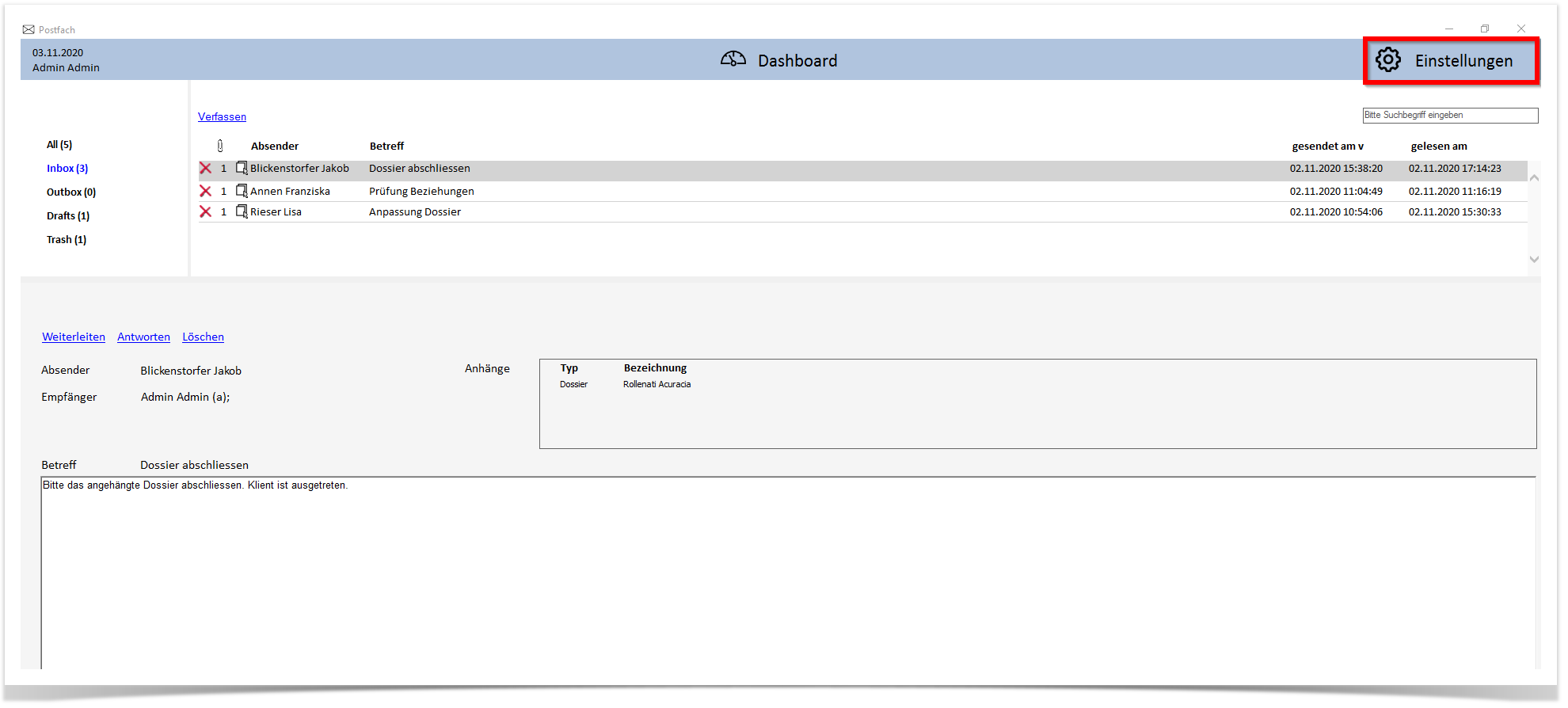Open attachment 'Rollenati Acuracia' dossier

(x=657, y=384)
